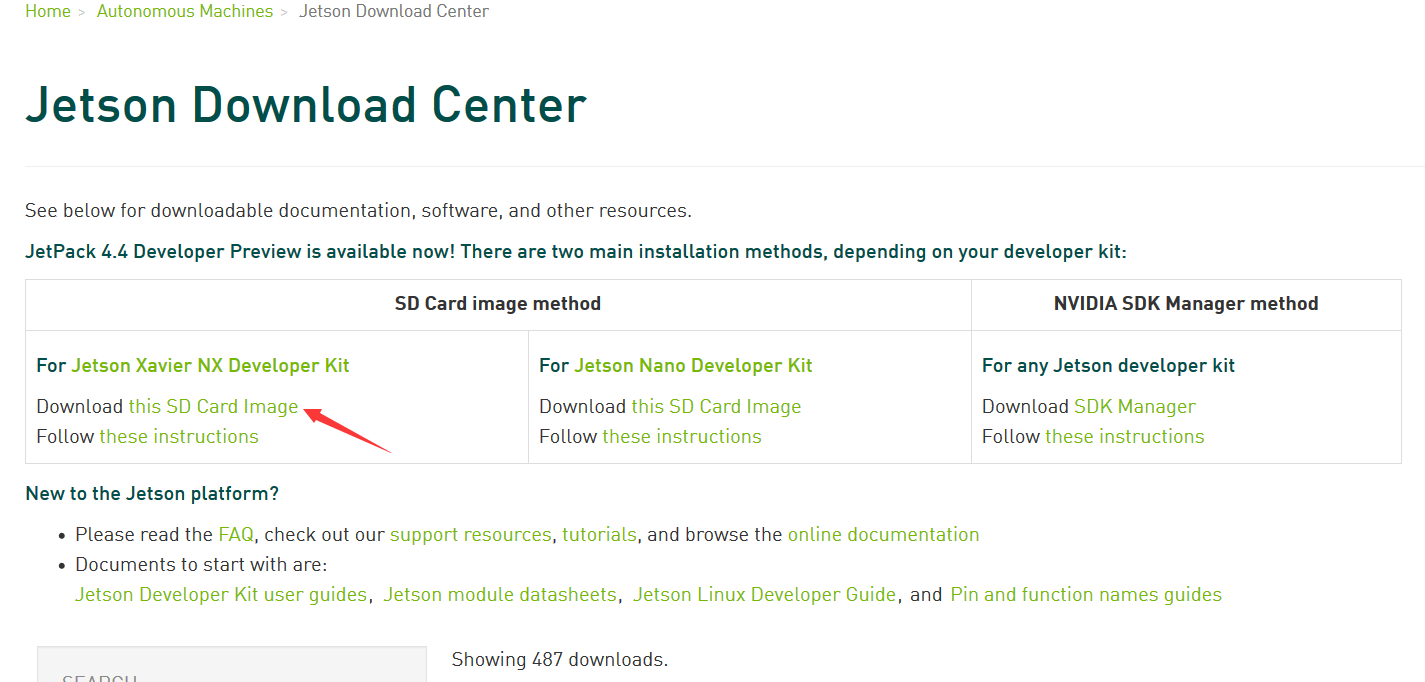Screen dimensions: 1425x682
Task: Download SD Card Image for Xavier NX
Action: point(214,406)
